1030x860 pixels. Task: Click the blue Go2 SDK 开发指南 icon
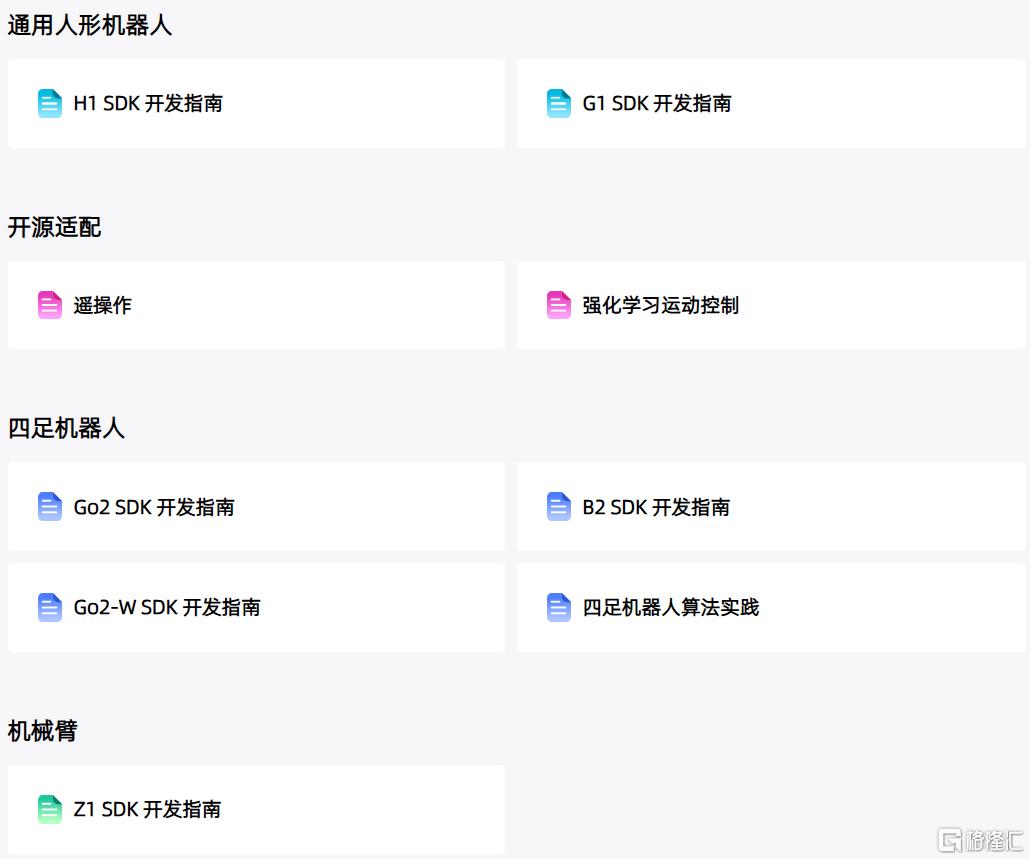tap(49, 507)
